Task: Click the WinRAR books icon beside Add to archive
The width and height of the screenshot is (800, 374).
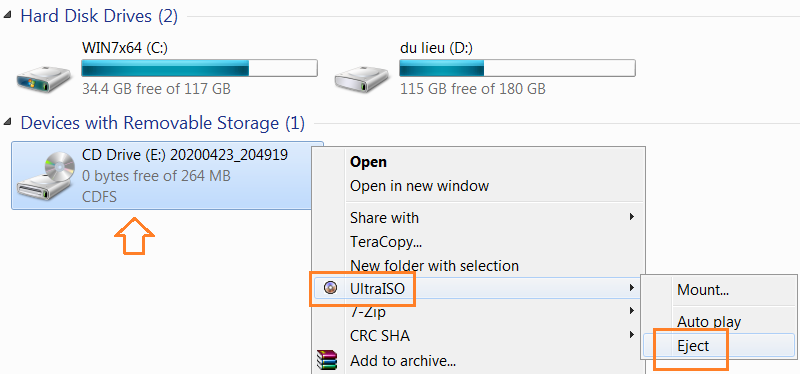Action: tap(327, 361)
